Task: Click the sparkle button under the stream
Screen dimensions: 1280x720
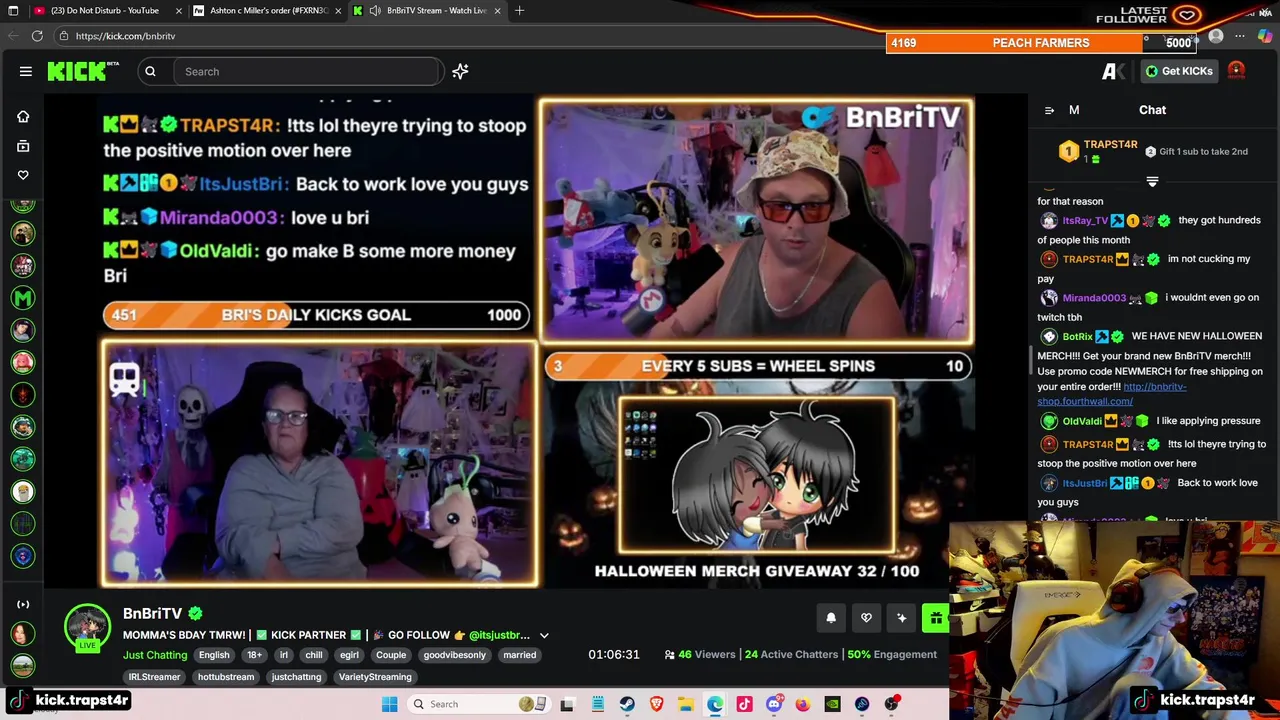Action: coord(901,618)
